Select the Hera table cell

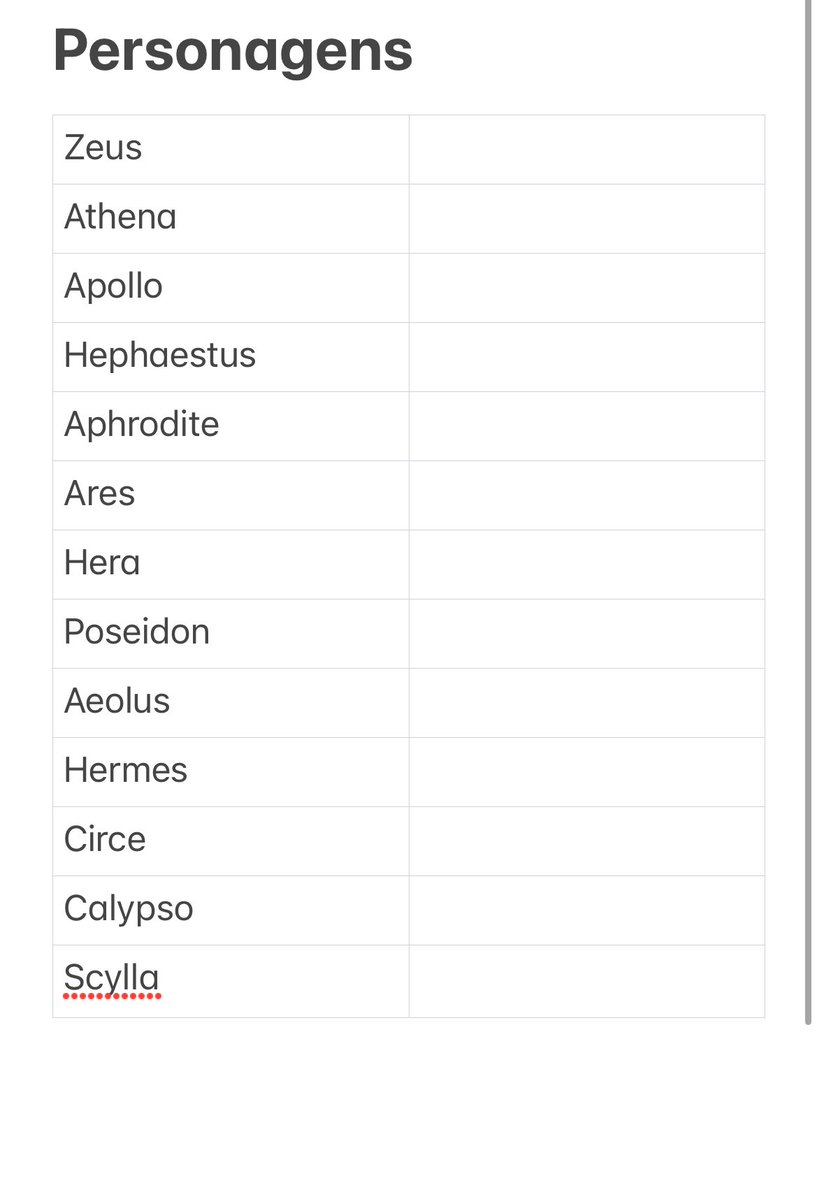231,564
